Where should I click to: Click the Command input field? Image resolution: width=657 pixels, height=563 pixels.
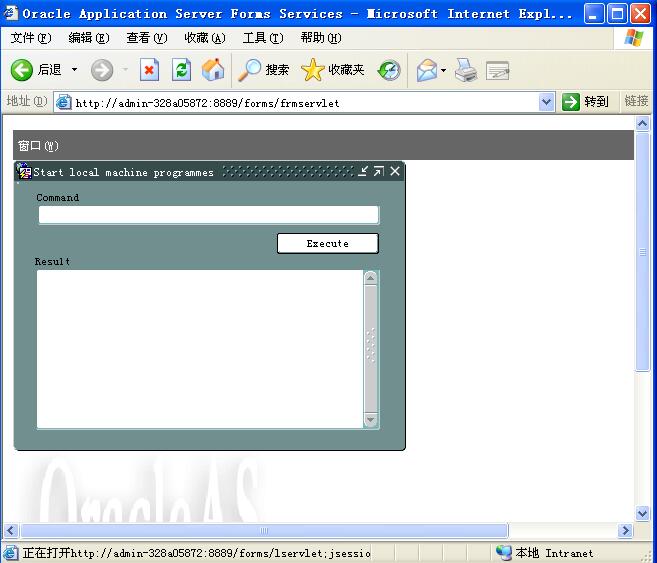pyautogui.click(x=209, y=215)
